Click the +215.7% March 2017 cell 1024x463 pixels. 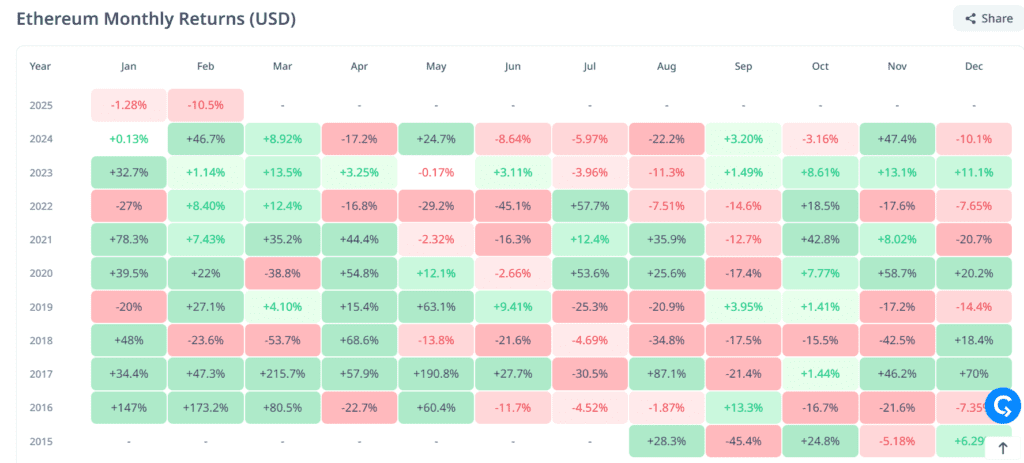tap(282, 373)
